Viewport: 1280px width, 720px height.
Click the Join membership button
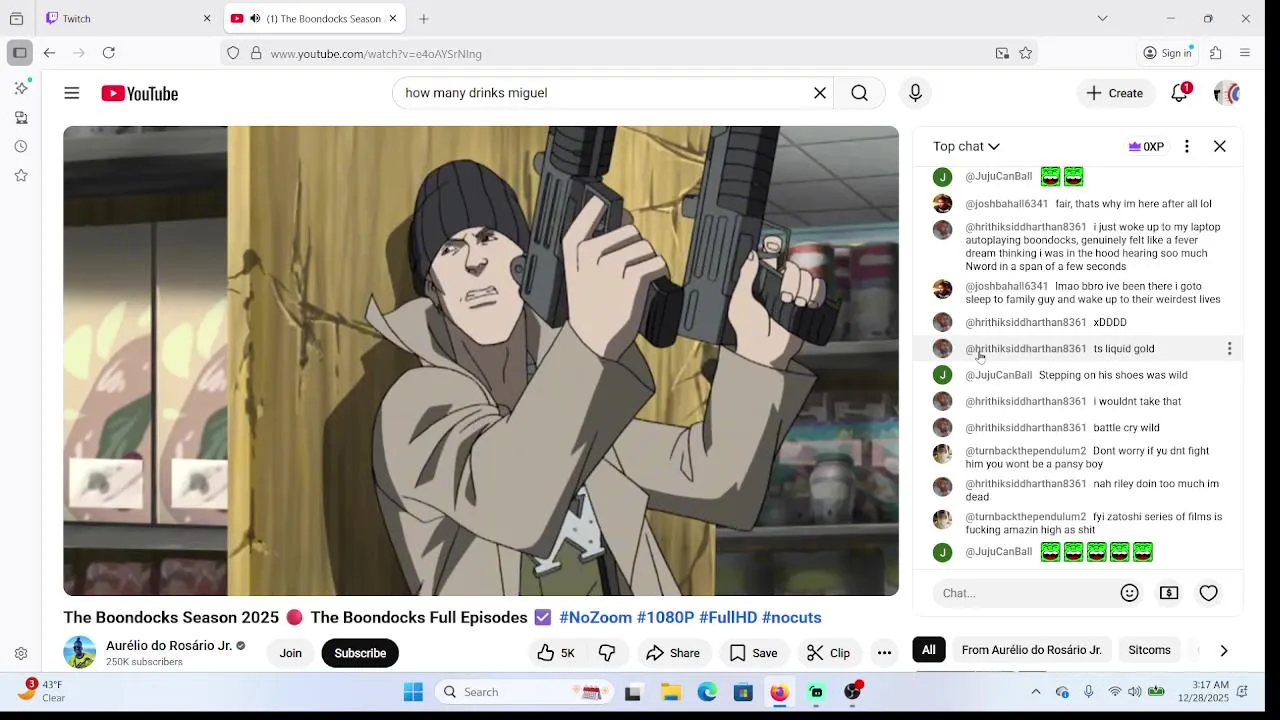click(291, 653)
